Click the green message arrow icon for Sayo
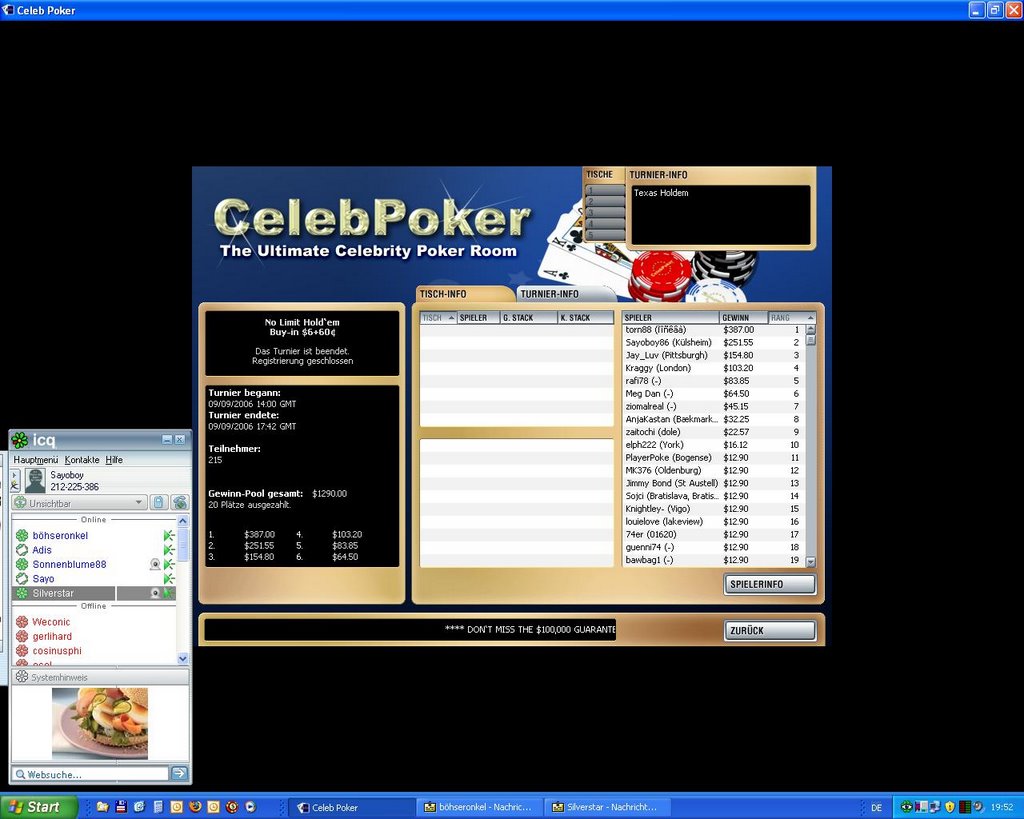 point(168,579)
